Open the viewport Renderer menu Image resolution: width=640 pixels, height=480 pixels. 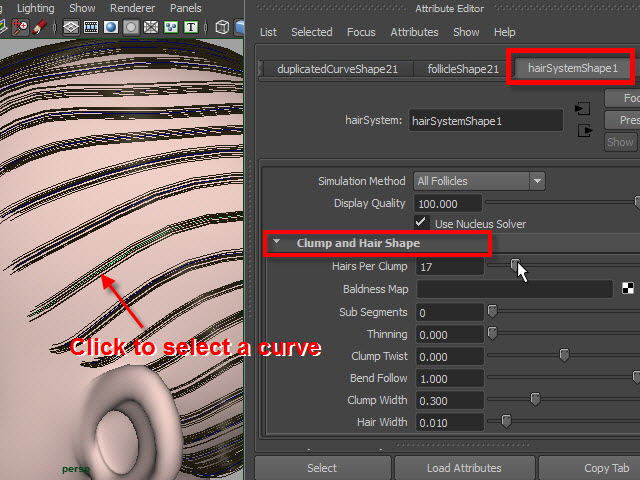[132, 8]
